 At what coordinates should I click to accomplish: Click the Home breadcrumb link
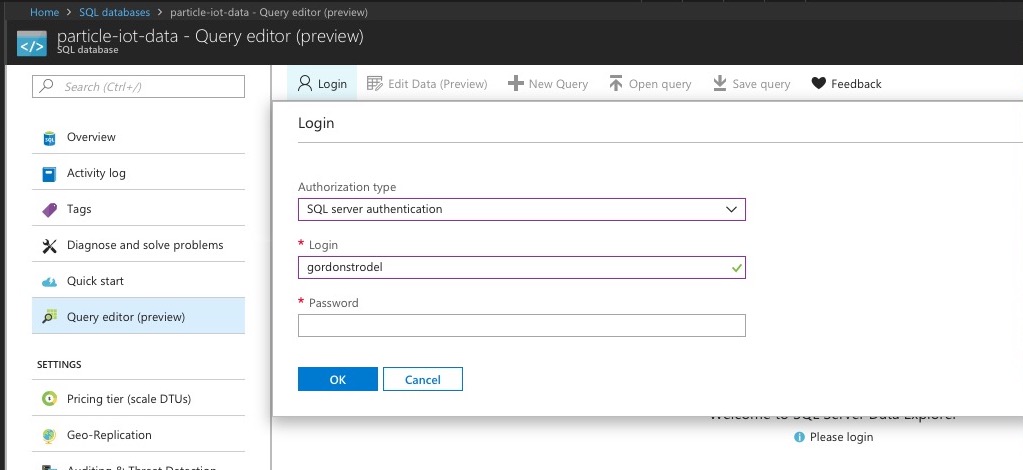[44, 12]
